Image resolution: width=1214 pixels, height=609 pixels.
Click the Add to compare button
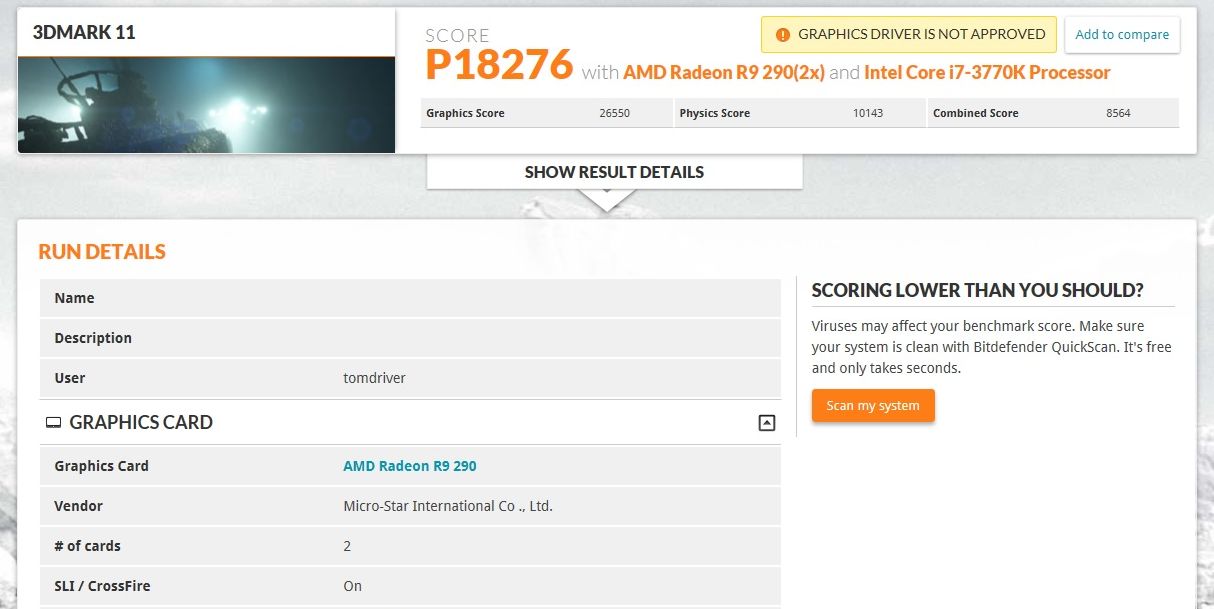1122,34
